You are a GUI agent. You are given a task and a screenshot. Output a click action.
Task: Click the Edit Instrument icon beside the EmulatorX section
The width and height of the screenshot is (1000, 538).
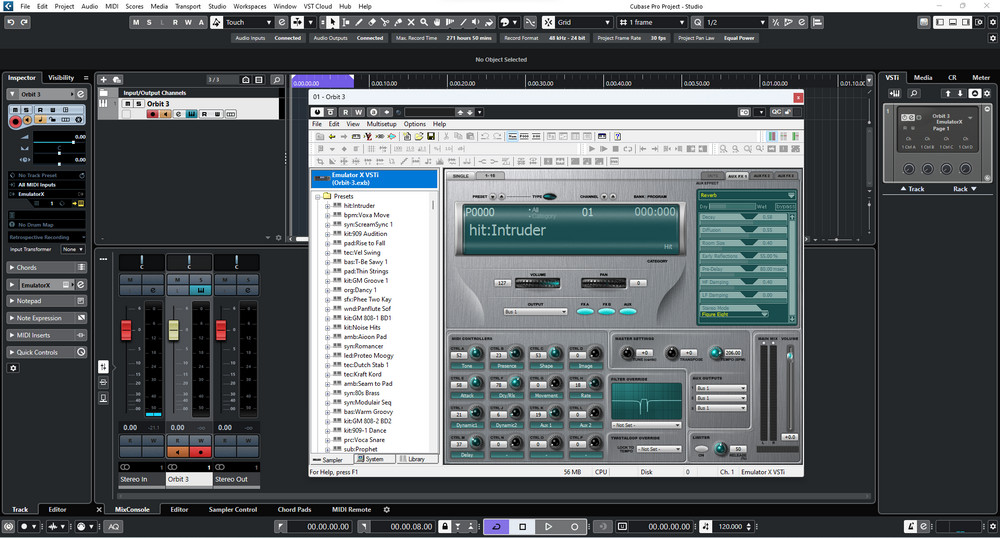click(x=81, y=285)
